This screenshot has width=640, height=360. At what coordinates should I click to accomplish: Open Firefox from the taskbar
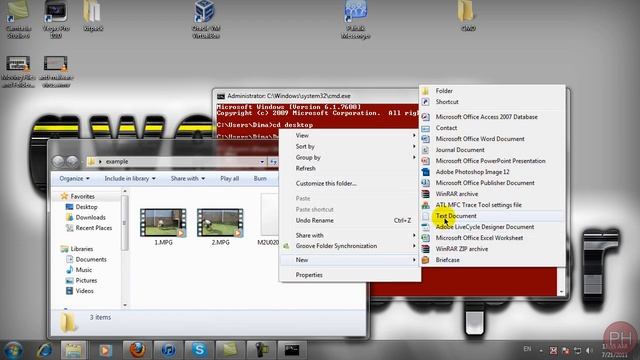tap(137, 350)
